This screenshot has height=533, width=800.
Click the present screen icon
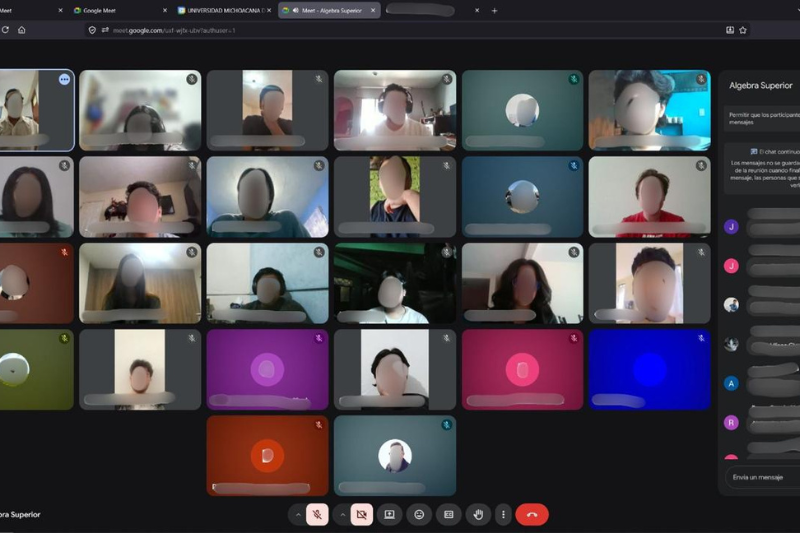[x=390, y=514]
